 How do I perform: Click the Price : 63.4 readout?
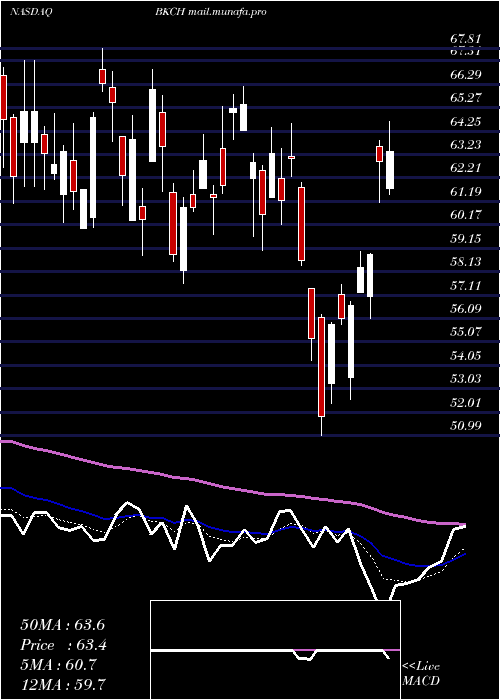coord(63,645)
